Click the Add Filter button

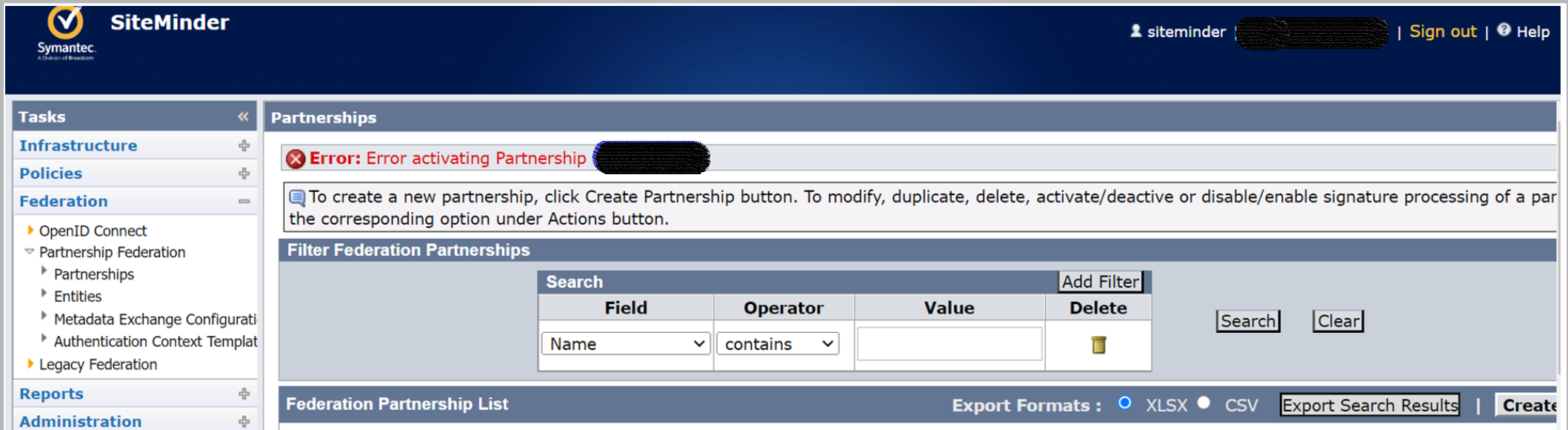pos(1100,282)
